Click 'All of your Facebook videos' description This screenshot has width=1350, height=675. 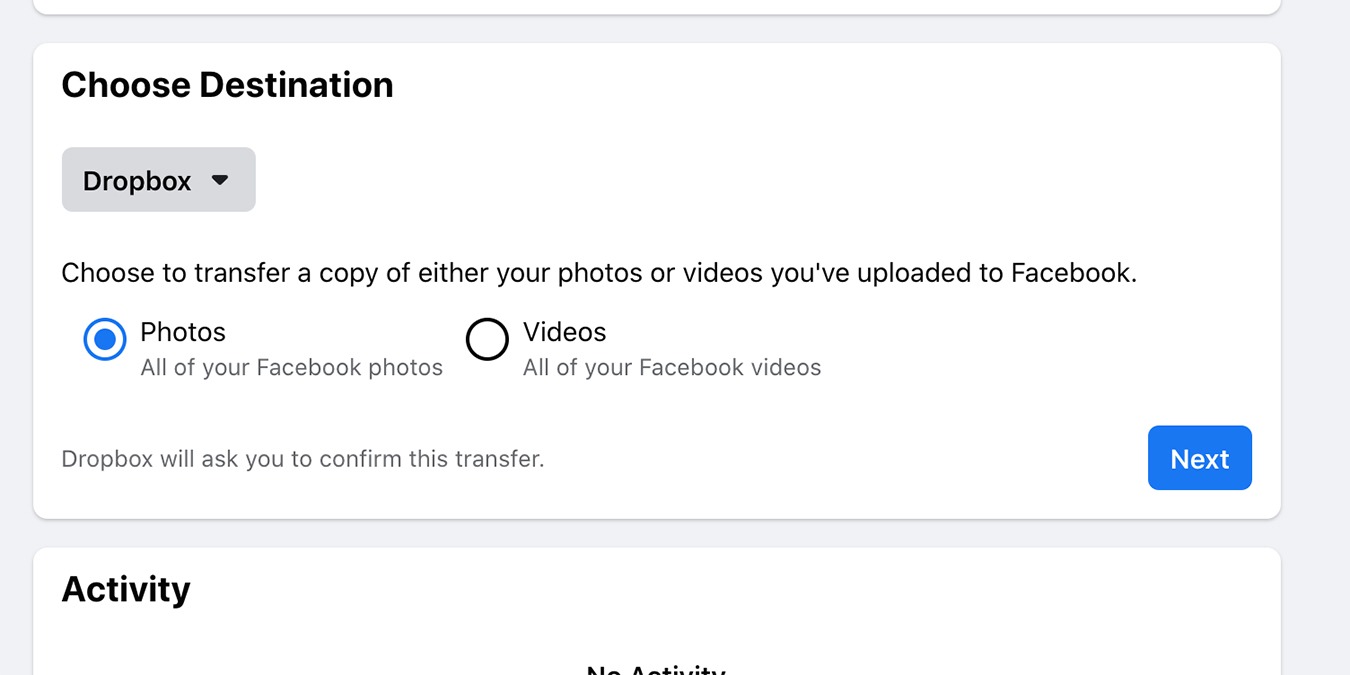click(x=670, y=367)
